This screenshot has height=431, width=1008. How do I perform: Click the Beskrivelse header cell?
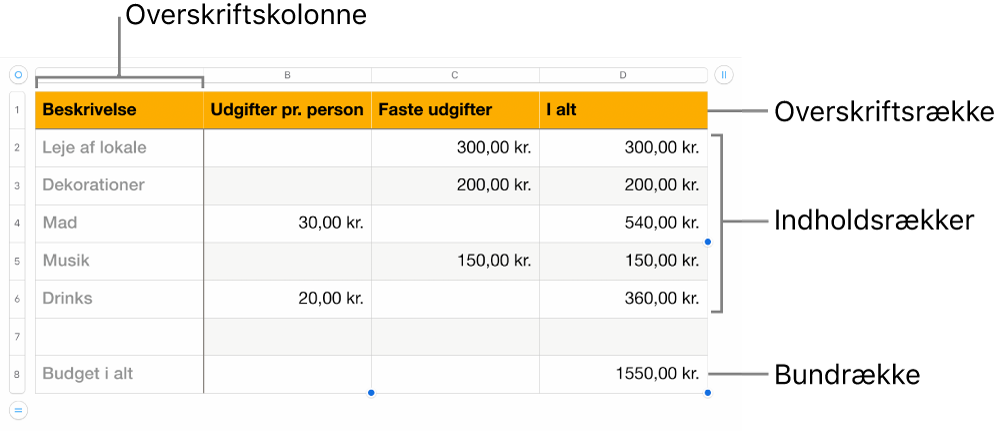pos(119,110)
